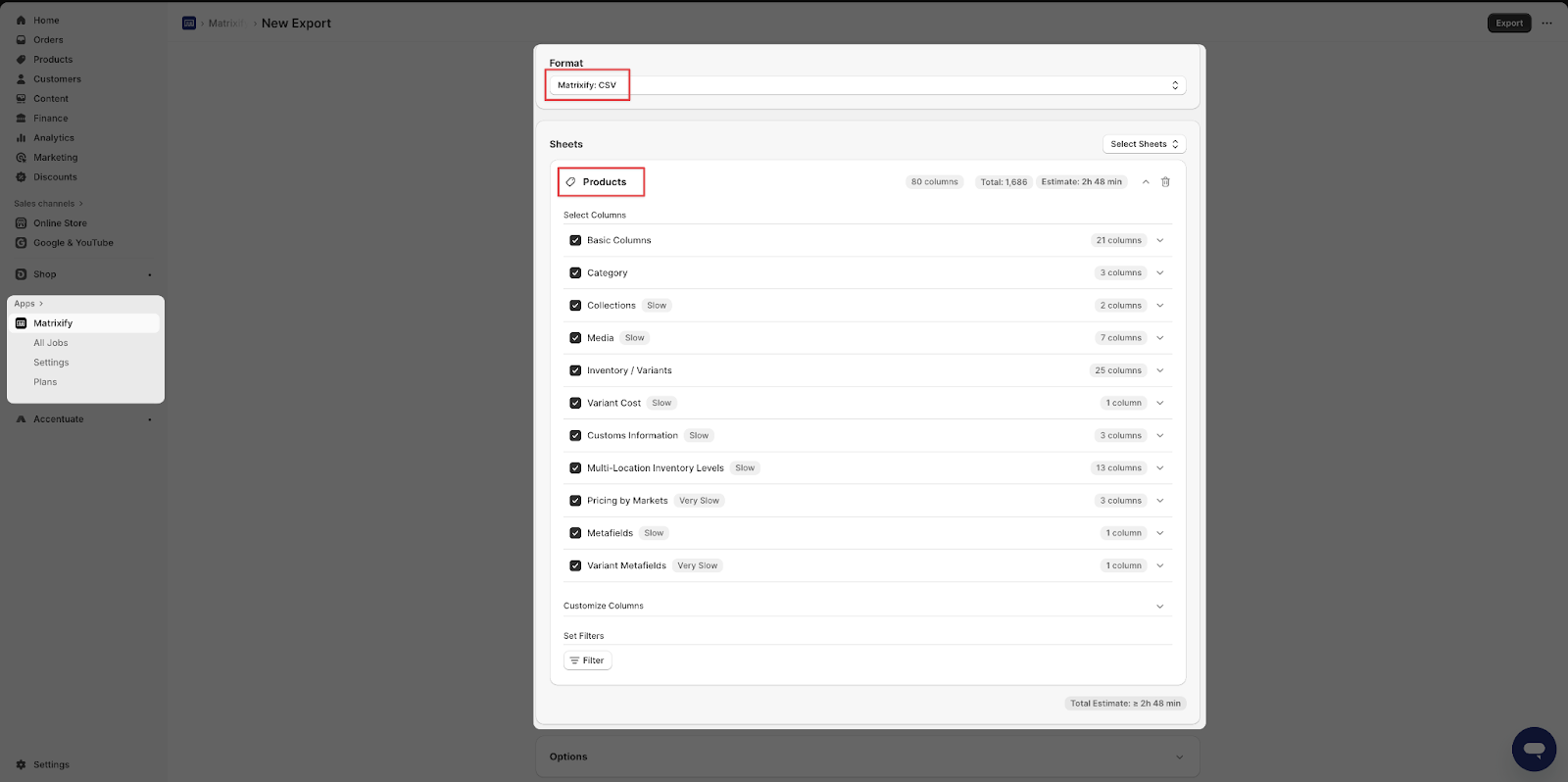Open the chat support bubble
The image size is (1568, 782).
(1534, 749)
